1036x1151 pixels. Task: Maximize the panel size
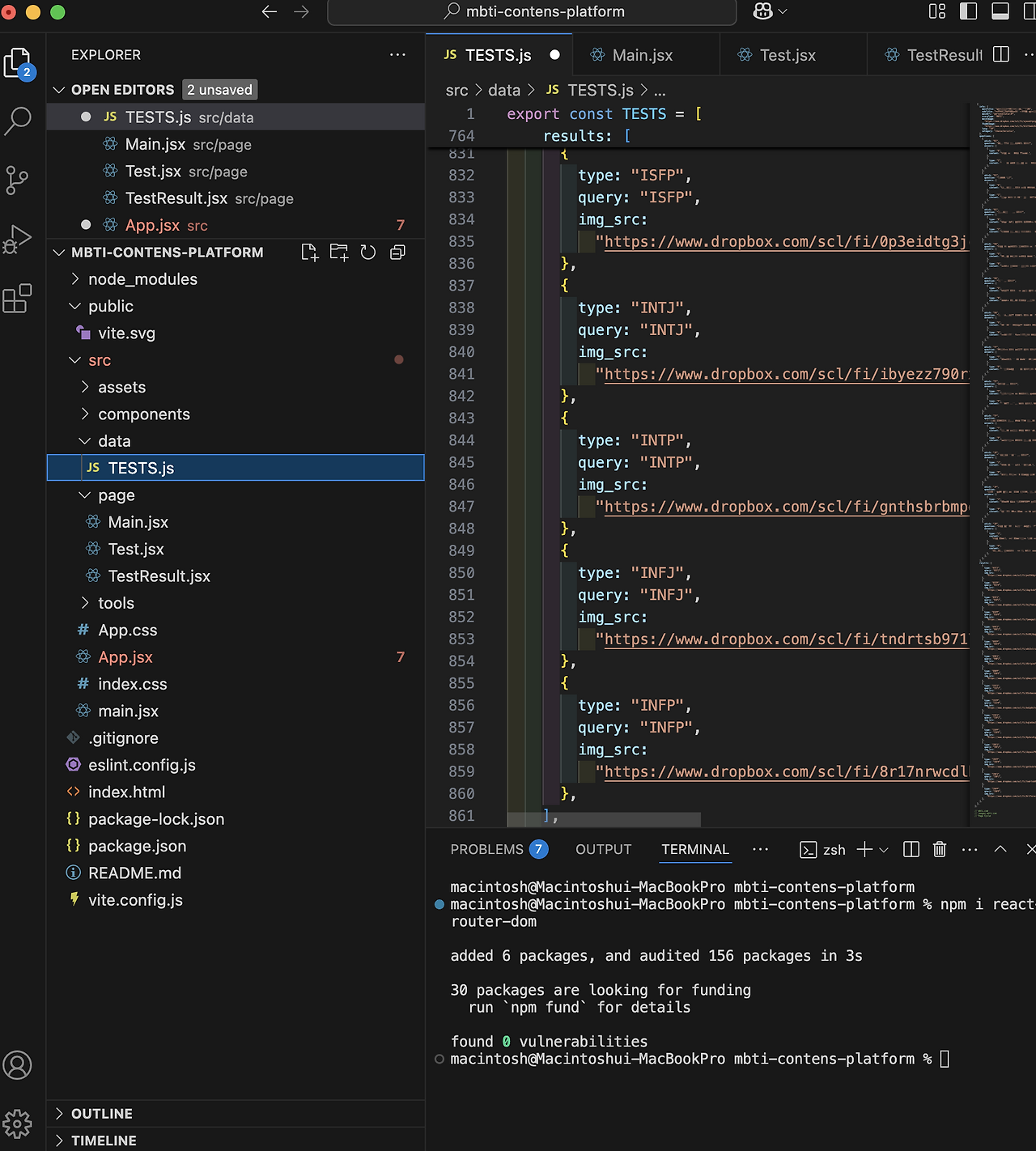coord(1000,849)
